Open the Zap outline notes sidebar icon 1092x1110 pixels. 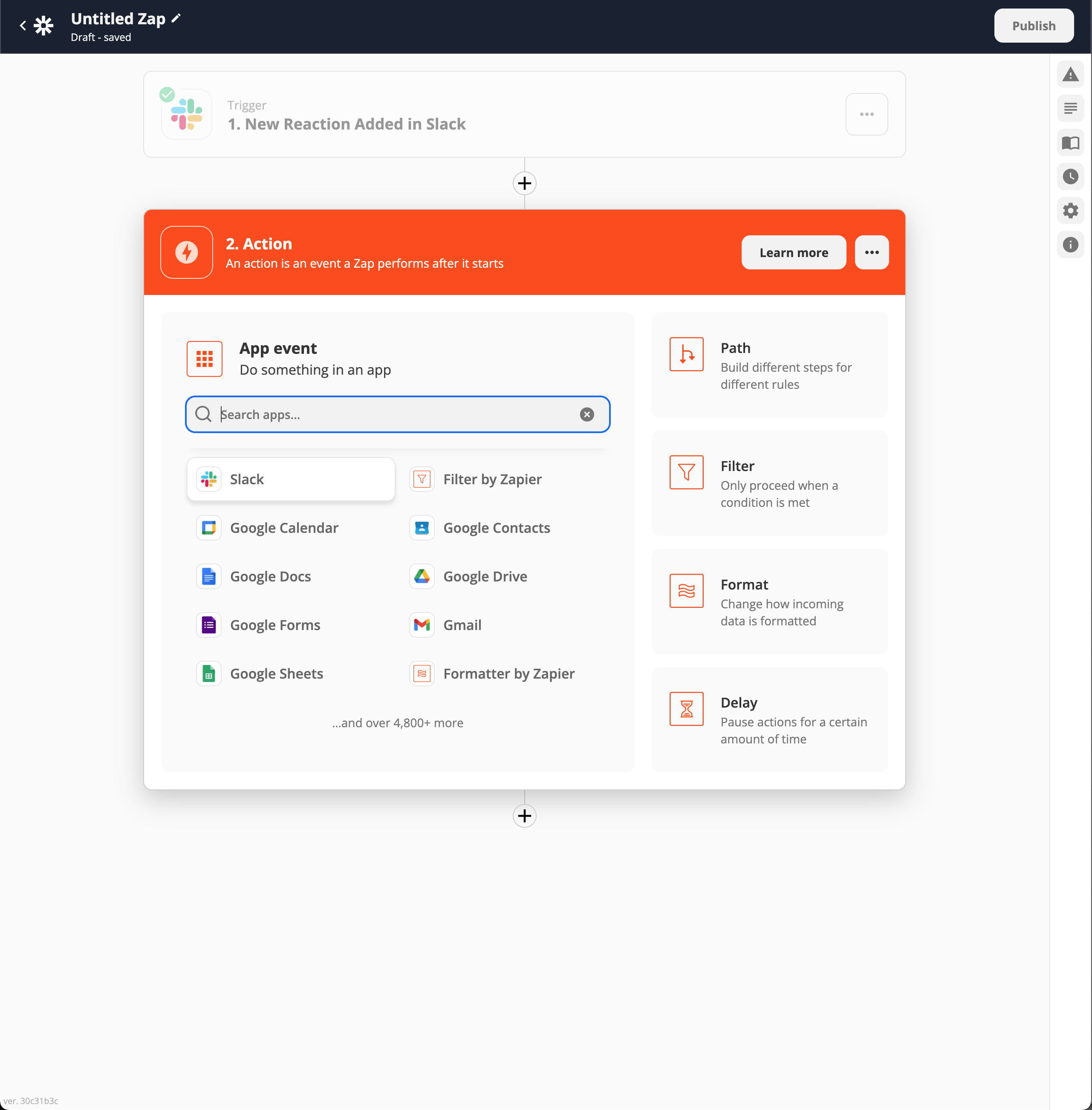(1070, 108)
